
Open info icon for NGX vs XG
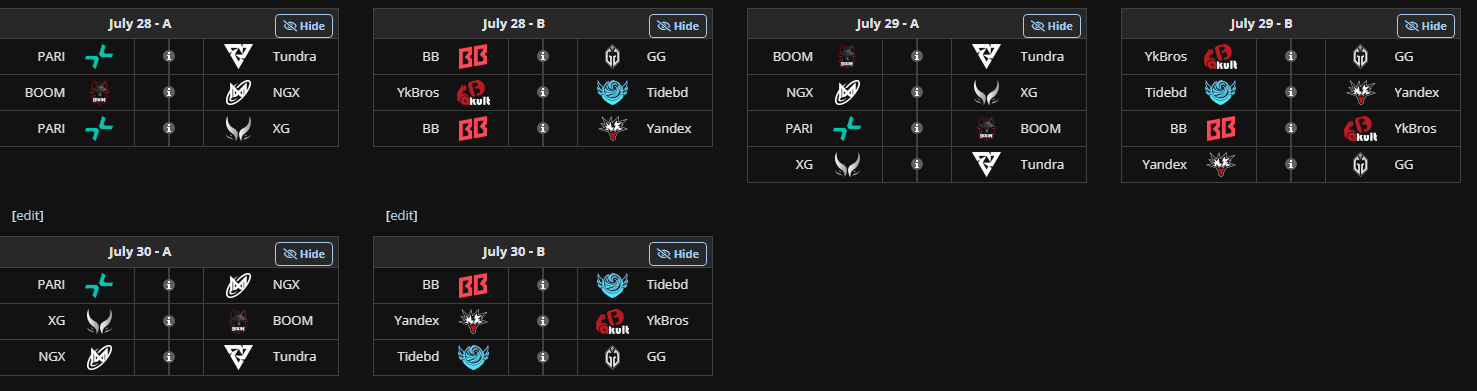click(x=917, y=93)
